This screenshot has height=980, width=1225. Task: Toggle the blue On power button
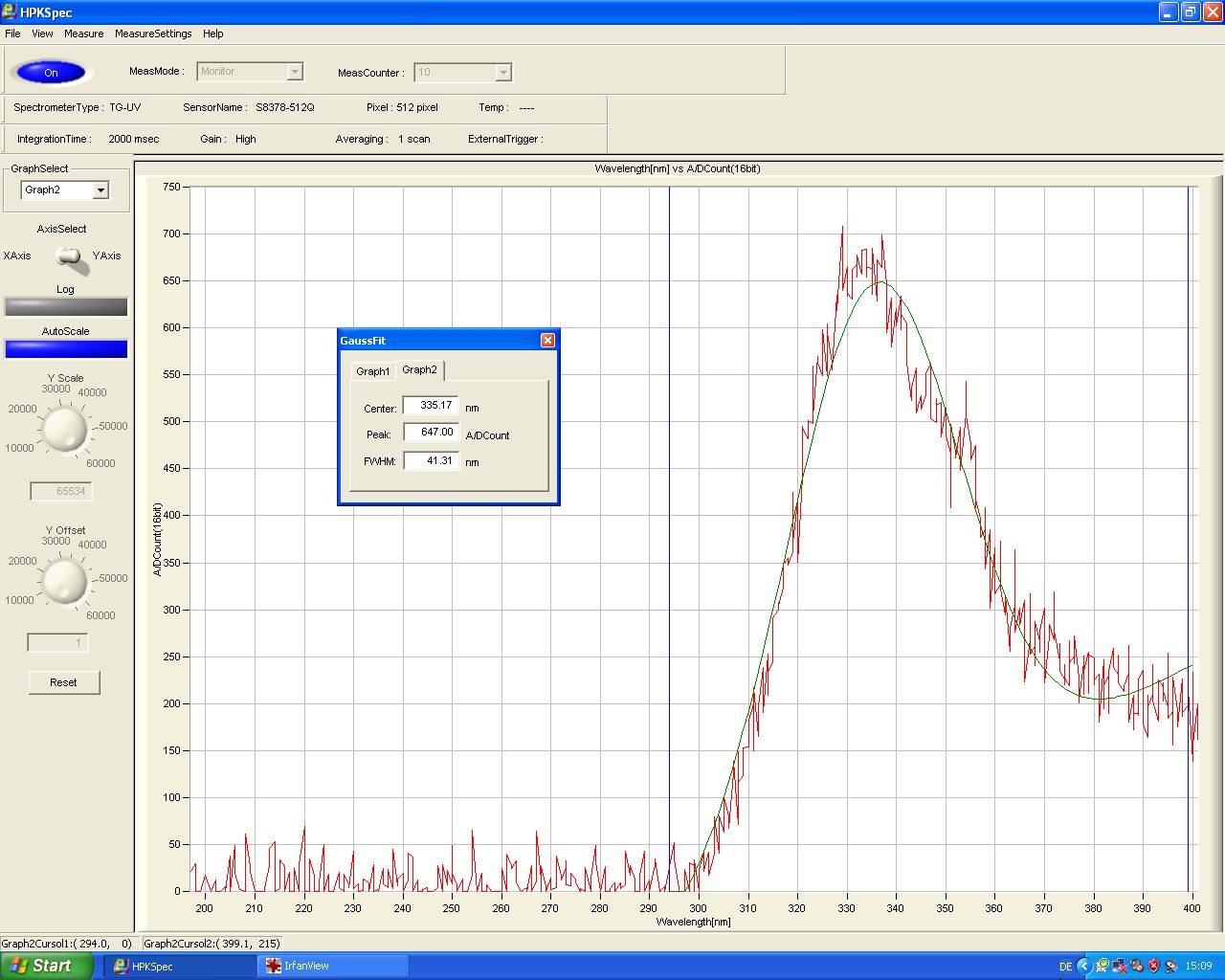click(x=51, y=73)
